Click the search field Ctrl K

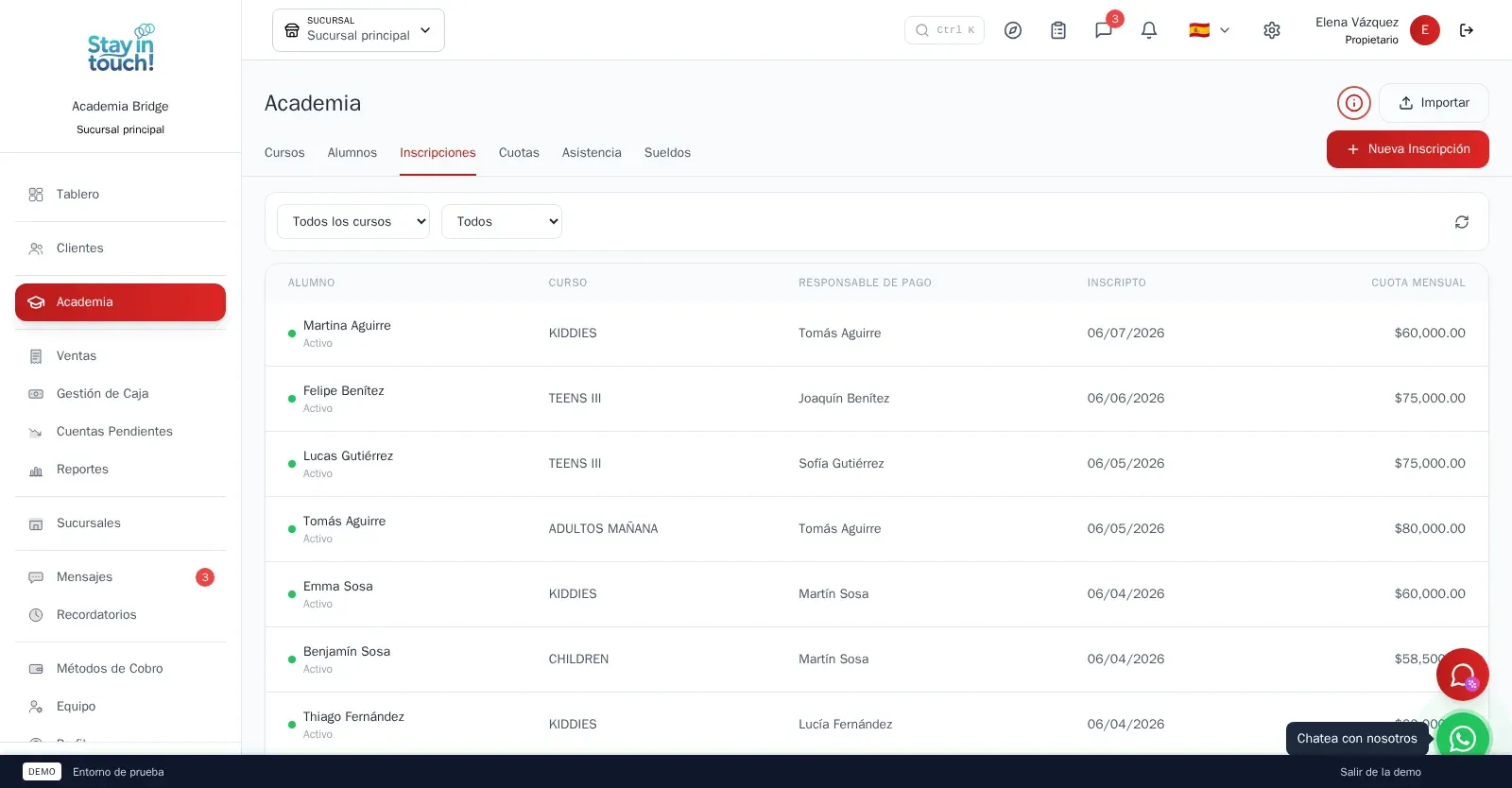944,30
